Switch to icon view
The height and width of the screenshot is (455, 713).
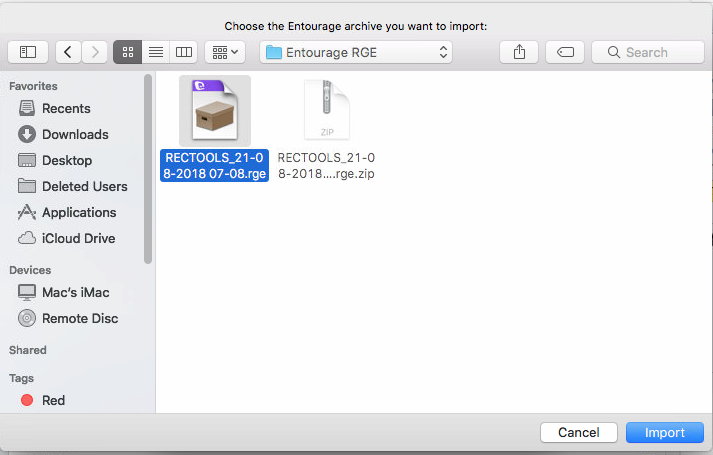click(x=128, y=52)
